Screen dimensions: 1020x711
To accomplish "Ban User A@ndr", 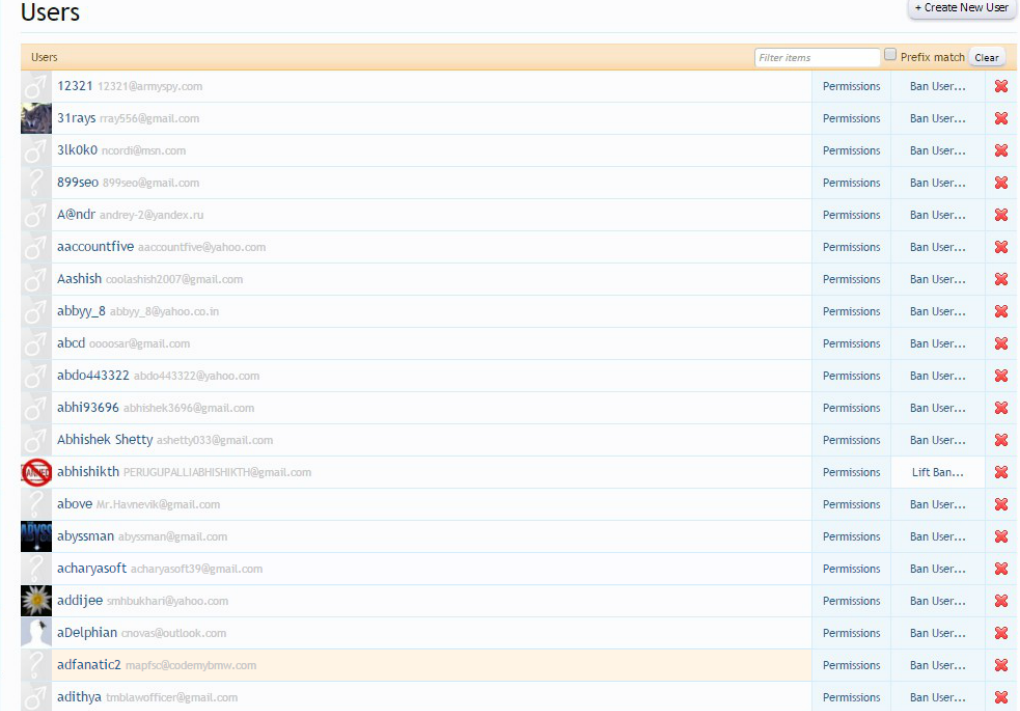I will pos(937,215).
